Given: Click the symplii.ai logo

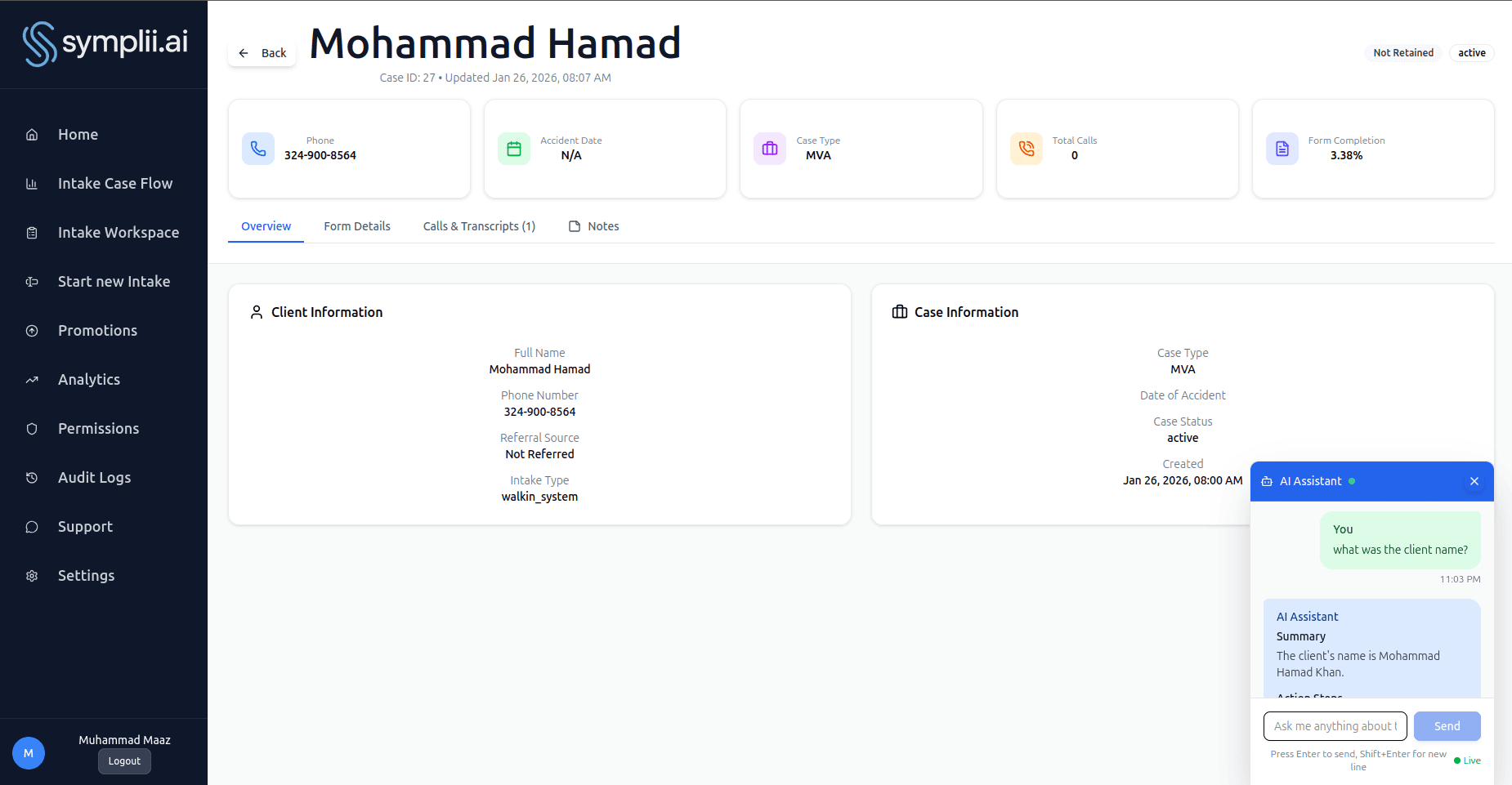Looking at the screenshot, I should [104, 44].
